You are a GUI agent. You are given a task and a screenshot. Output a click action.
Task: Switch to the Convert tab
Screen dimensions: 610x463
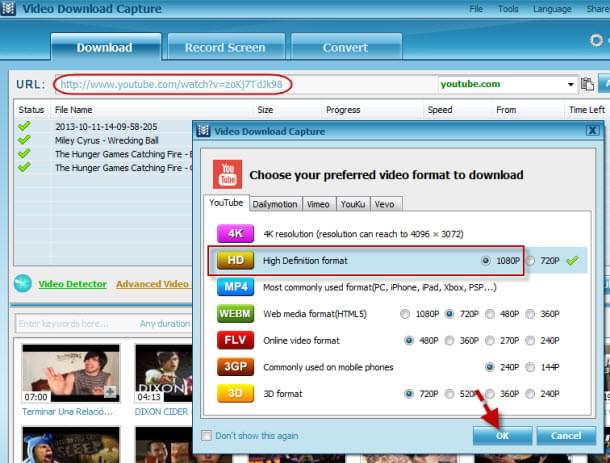click(346, 47)
